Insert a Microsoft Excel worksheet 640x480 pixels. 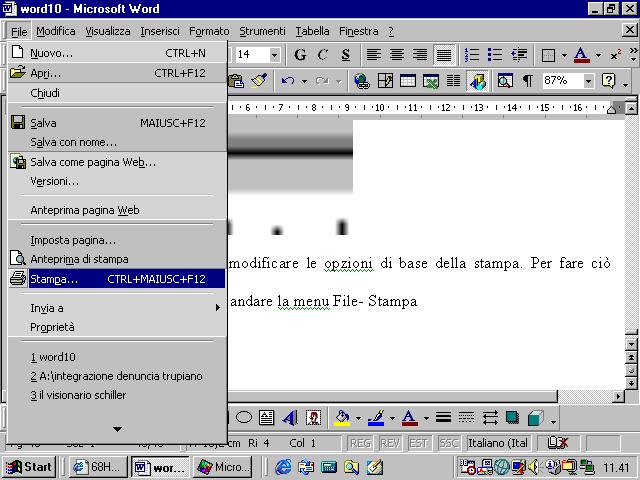coord(431,81)
